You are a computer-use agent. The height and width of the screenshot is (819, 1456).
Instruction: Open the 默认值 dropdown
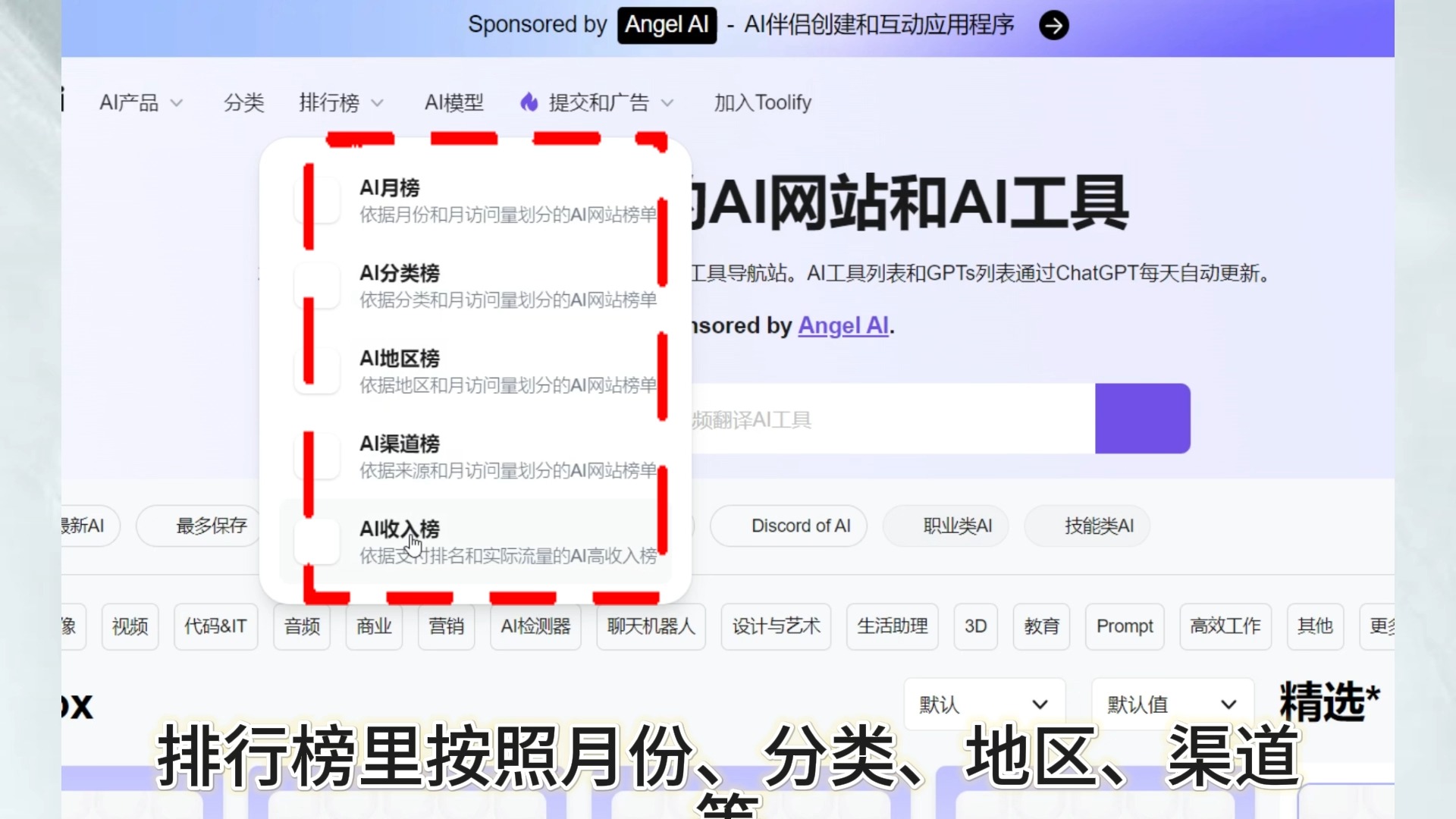pyautogui.click(x=1172, y=704)
